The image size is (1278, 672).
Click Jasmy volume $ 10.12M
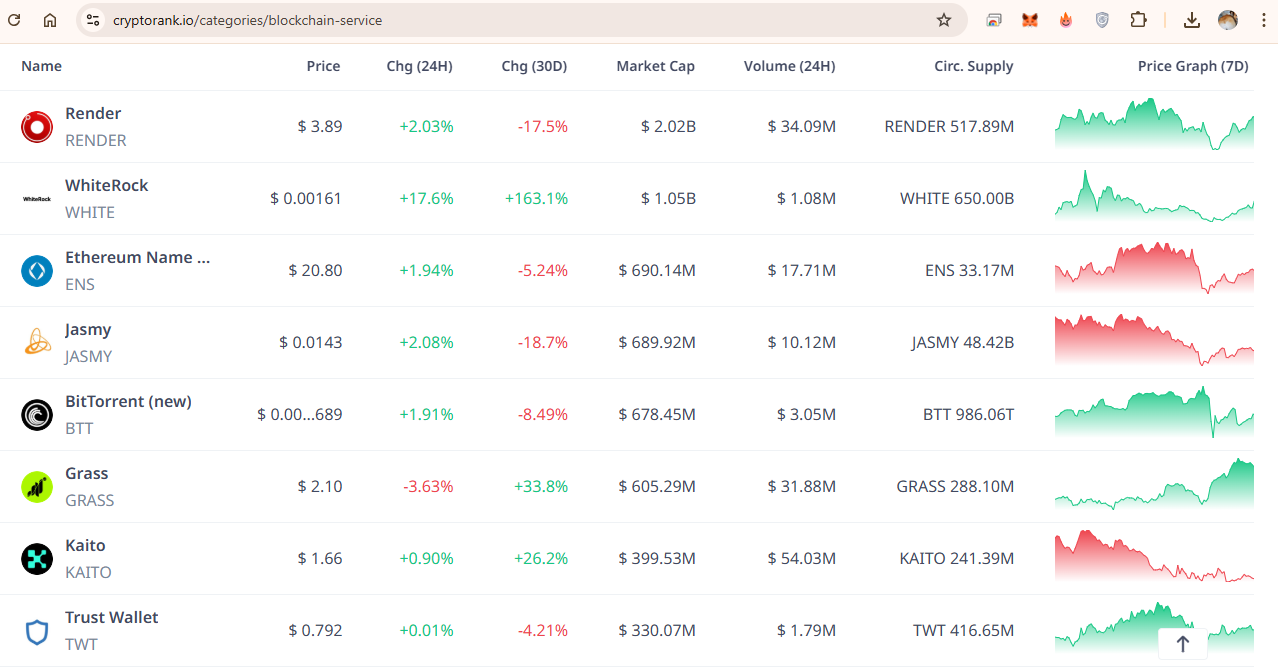click(802, 343)
